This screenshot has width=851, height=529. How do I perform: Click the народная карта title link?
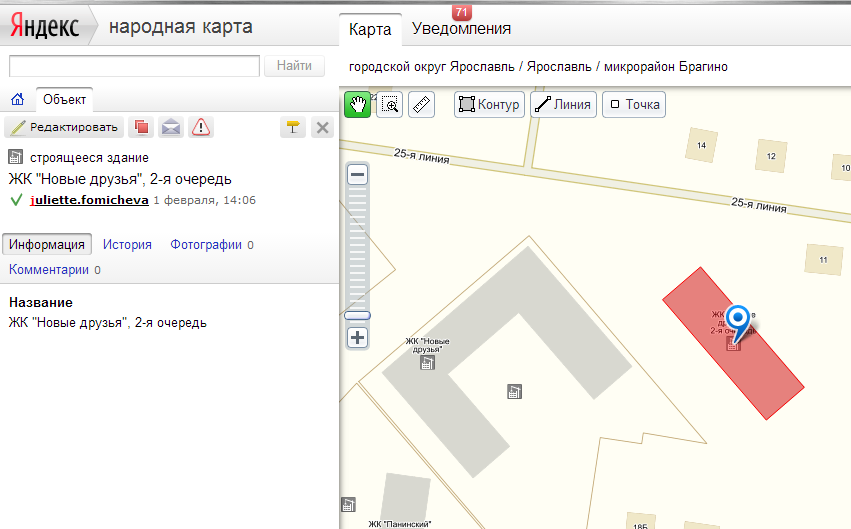pos(181,27)
